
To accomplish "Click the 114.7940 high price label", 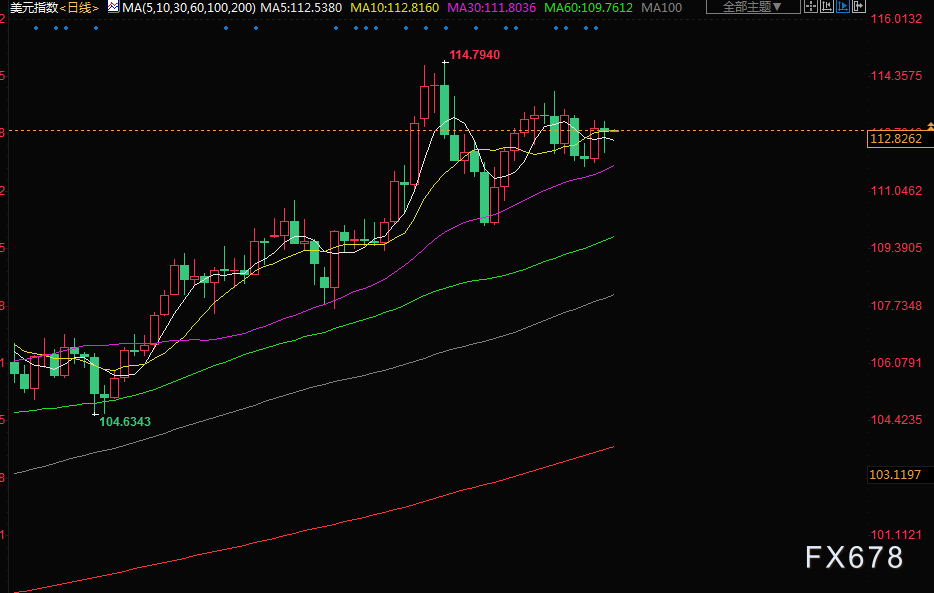I will [x=474, y=55].
